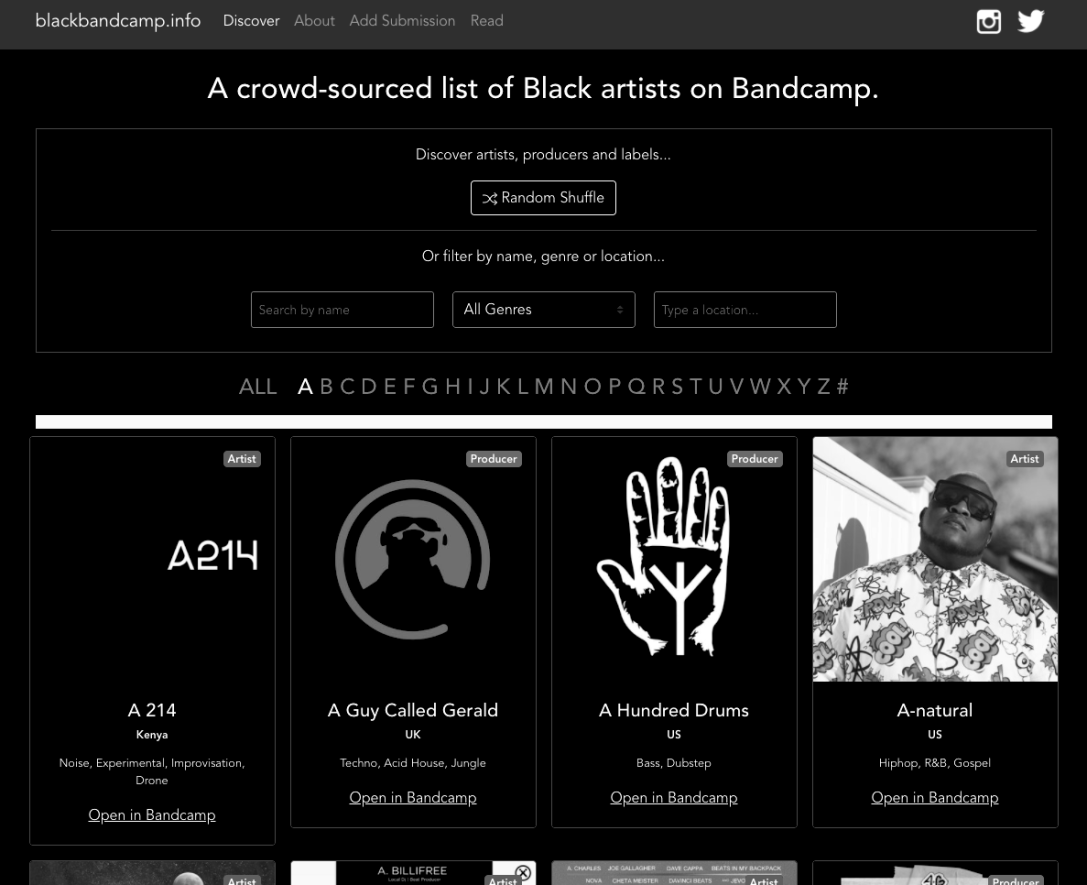Open A 214 in Bandcamp link

point(152,815)
